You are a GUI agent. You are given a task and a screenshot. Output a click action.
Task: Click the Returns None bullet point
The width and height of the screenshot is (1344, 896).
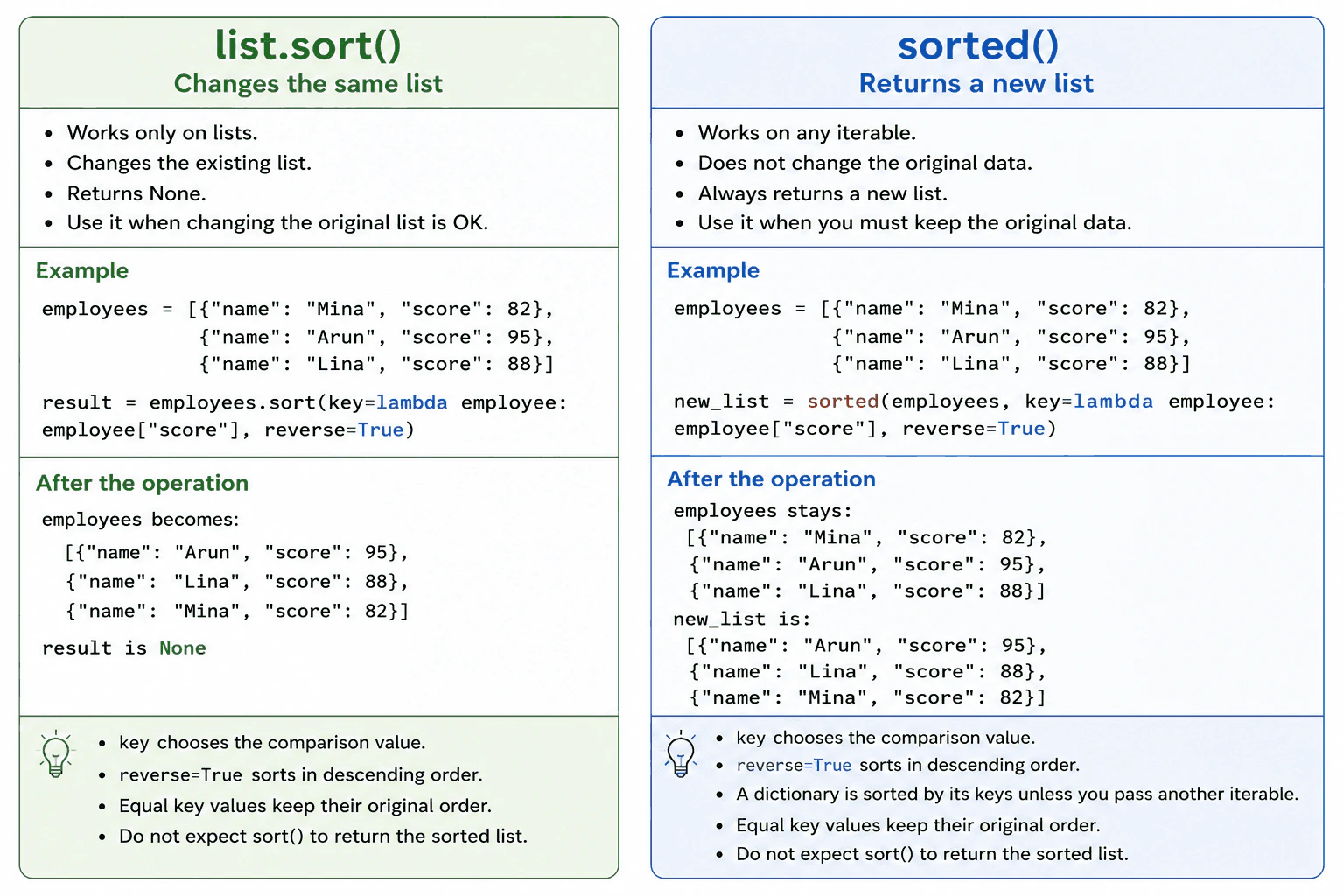136,193
